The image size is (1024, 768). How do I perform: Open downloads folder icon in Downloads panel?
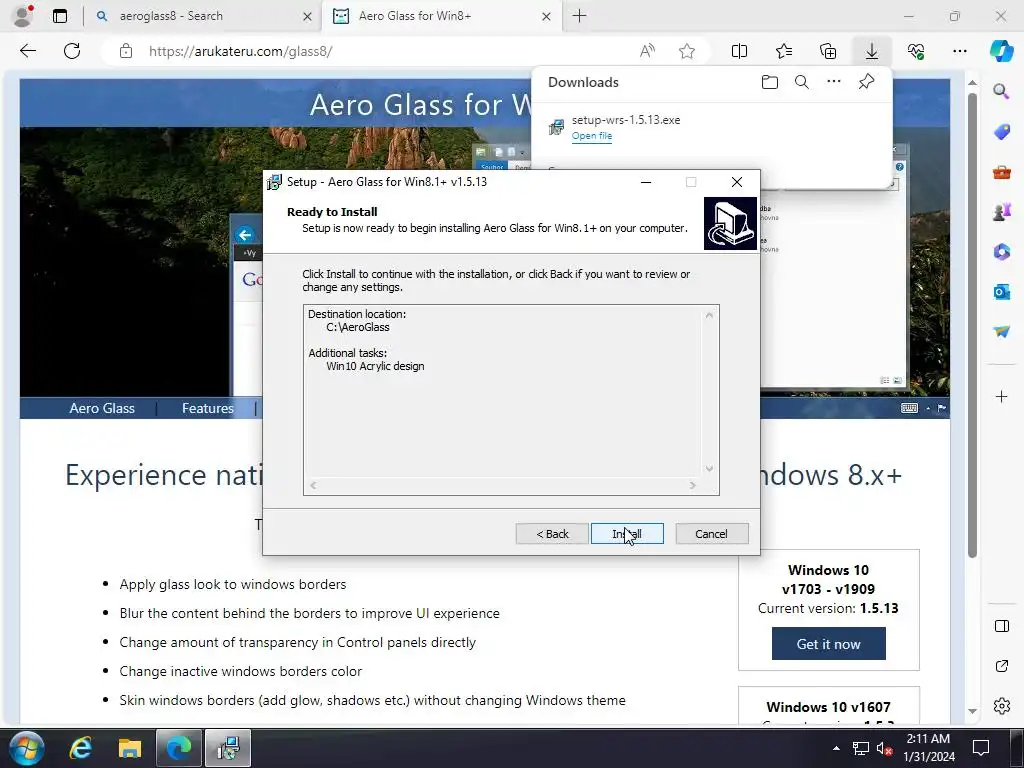(769, 82)
